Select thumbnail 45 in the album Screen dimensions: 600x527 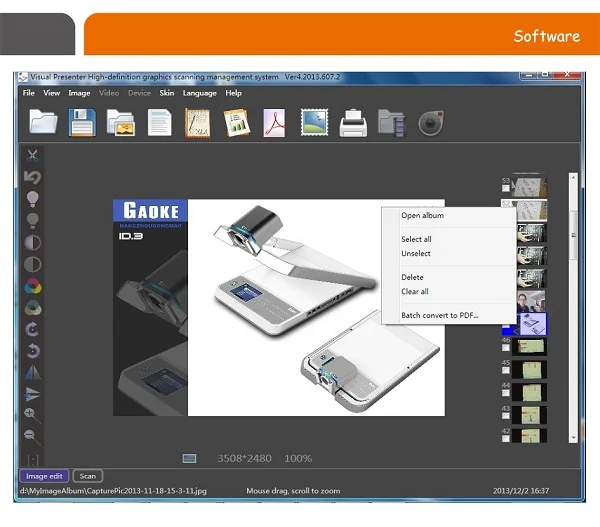(529, 370)
